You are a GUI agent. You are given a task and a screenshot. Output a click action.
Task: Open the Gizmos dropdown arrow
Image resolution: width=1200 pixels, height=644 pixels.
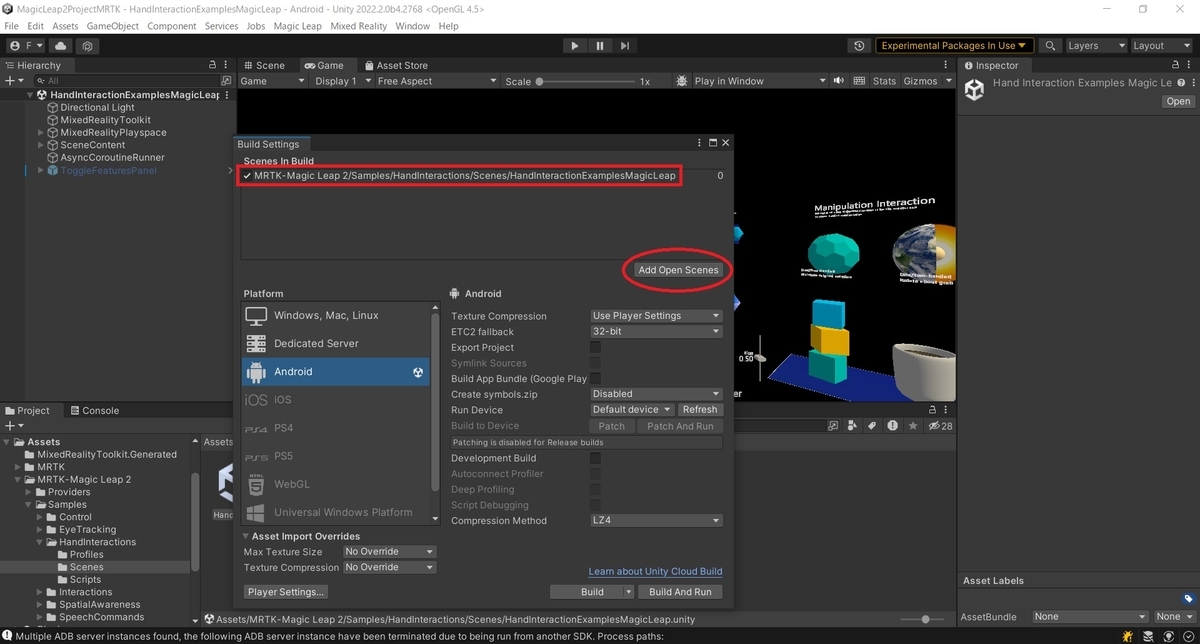point(948,81)
